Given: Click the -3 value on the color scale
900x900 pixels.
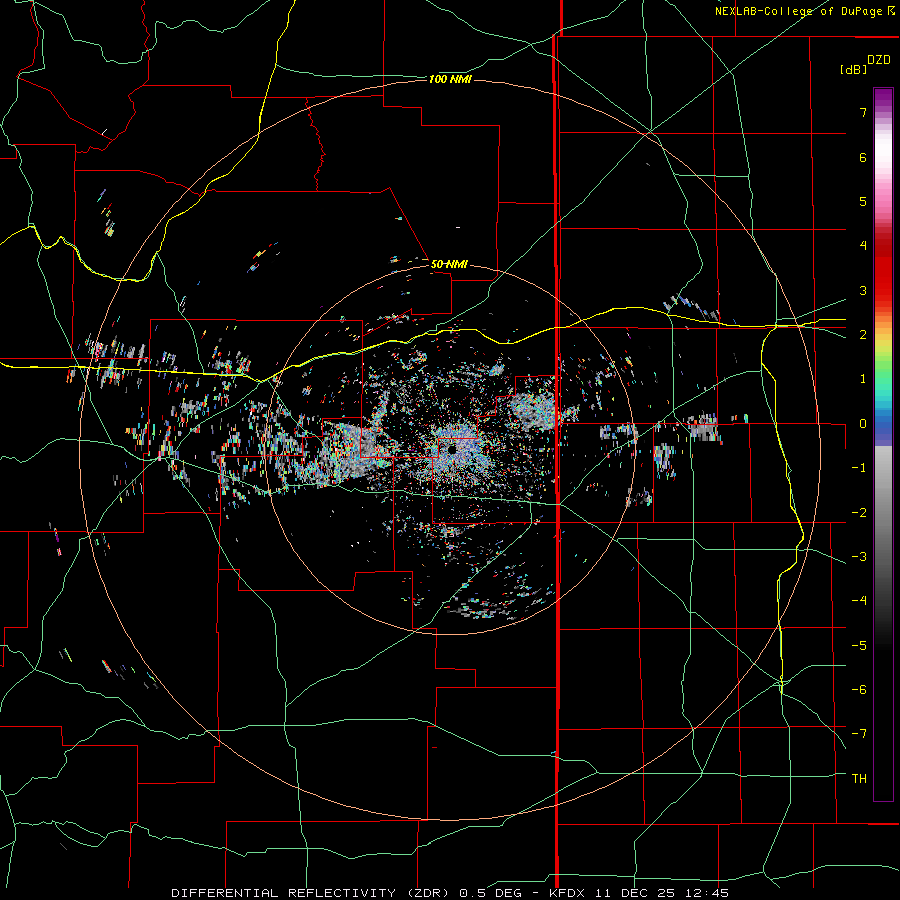Looking at the screenshot, I should click(x=859, y=557).
